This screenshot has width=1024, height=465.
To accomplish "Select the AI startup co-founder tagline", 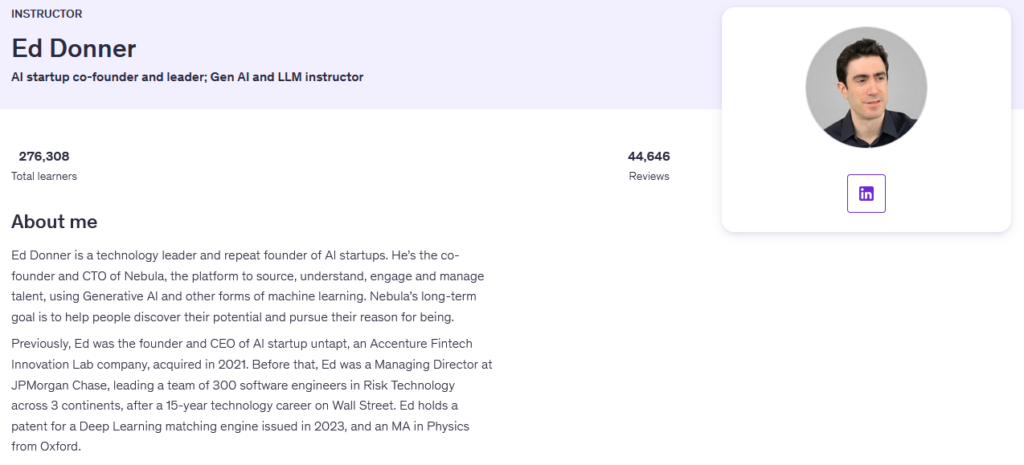I will [x=187, y=77].
